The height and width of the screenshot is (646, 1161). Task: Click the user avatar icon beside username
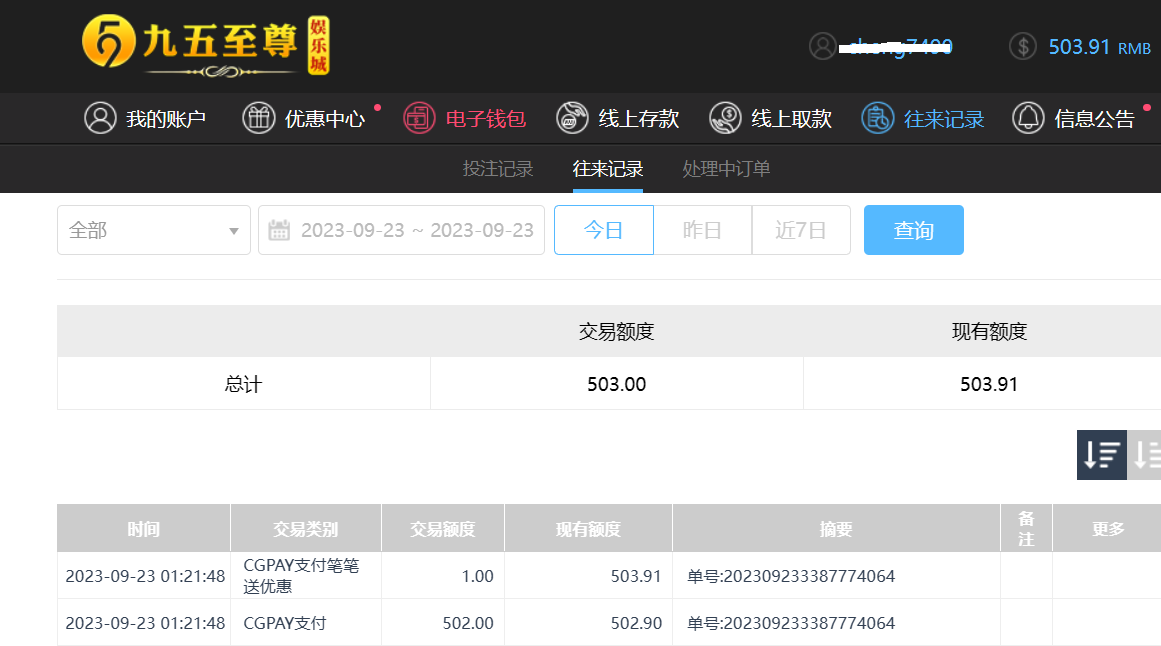pos(823,47)
